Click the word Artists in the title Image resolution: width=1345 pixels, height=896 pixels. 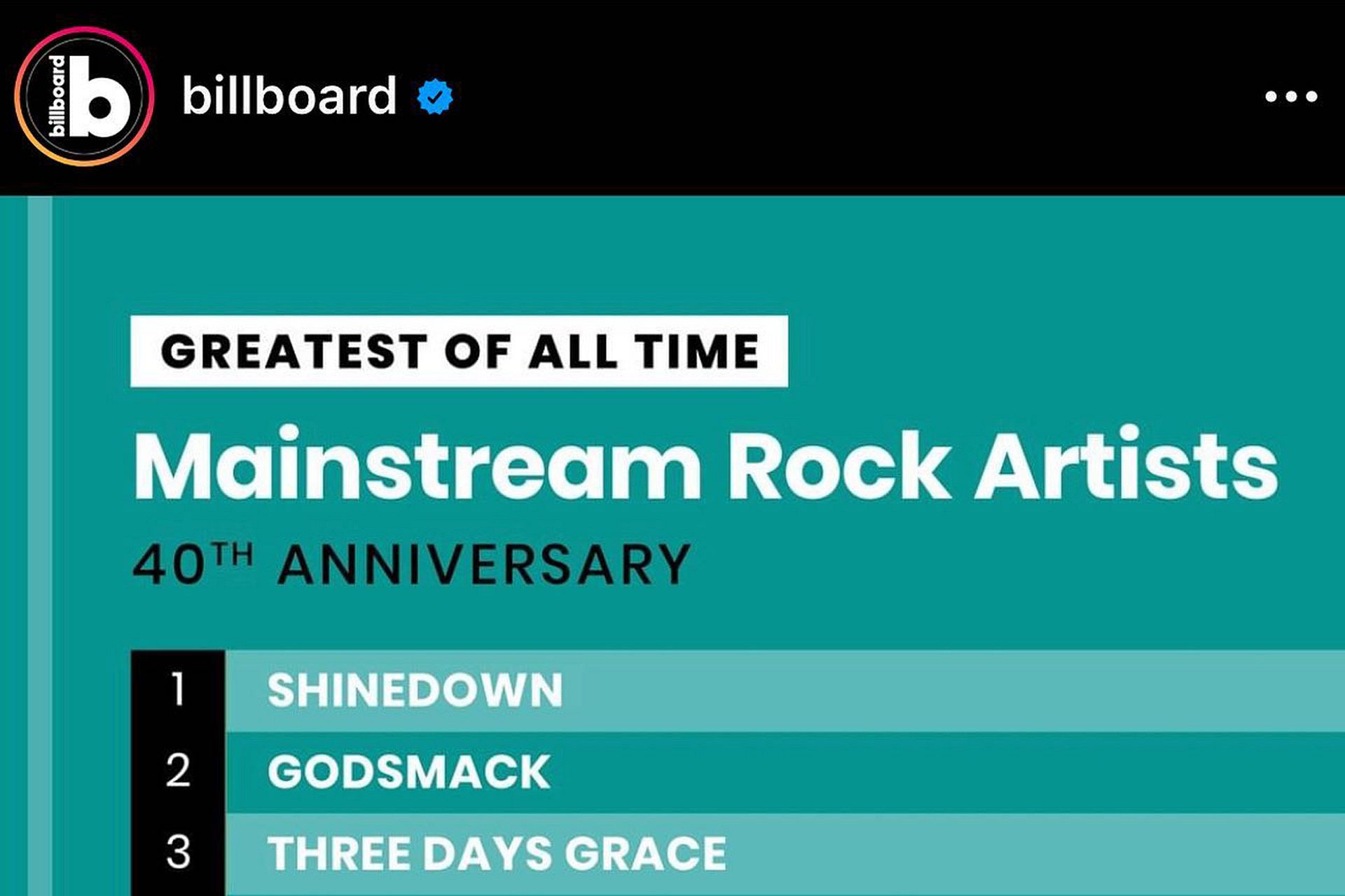click(1126, 465)
